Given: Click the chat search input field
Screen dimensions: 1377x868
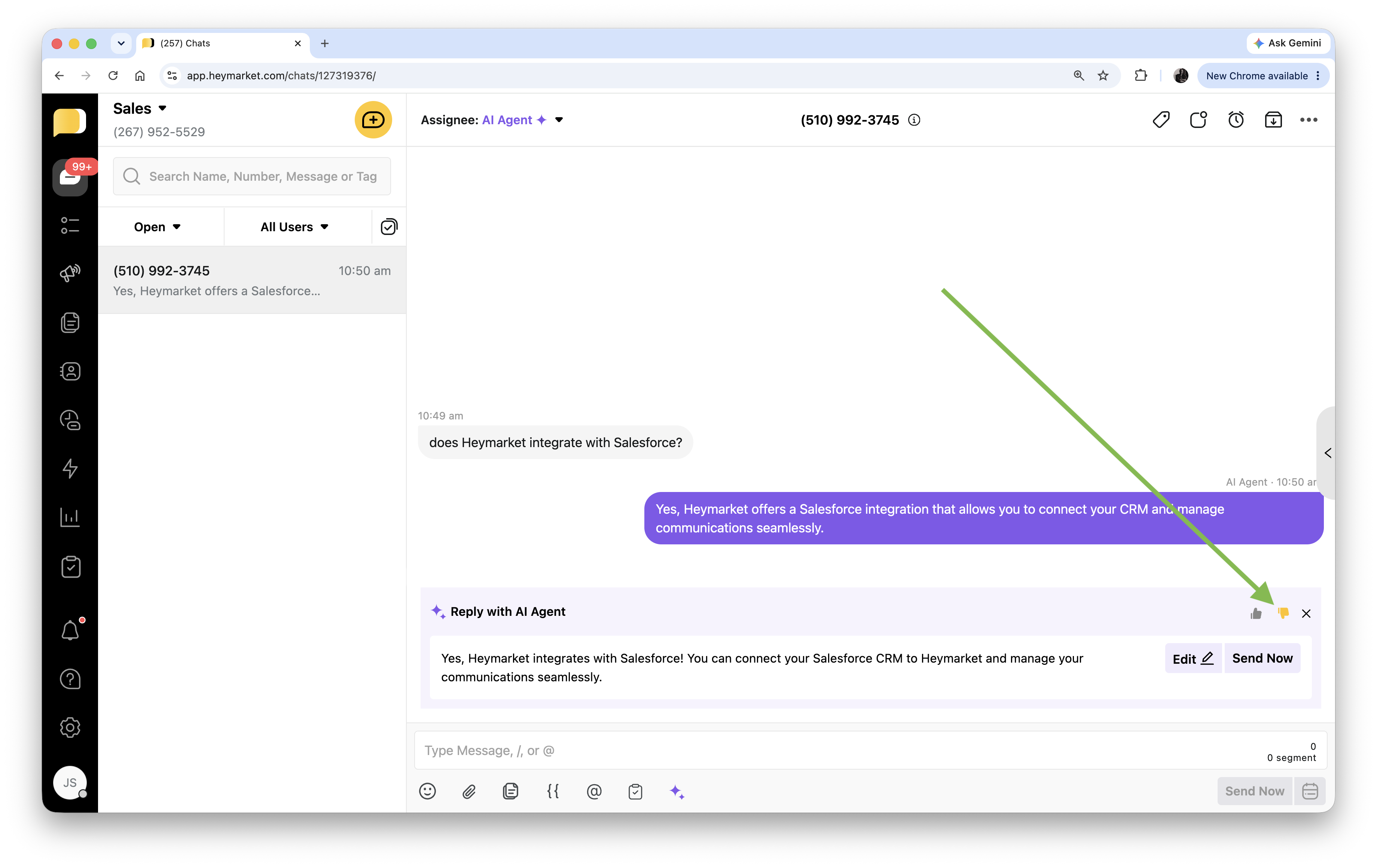Looking at the screenshot, I should [262, 177].
